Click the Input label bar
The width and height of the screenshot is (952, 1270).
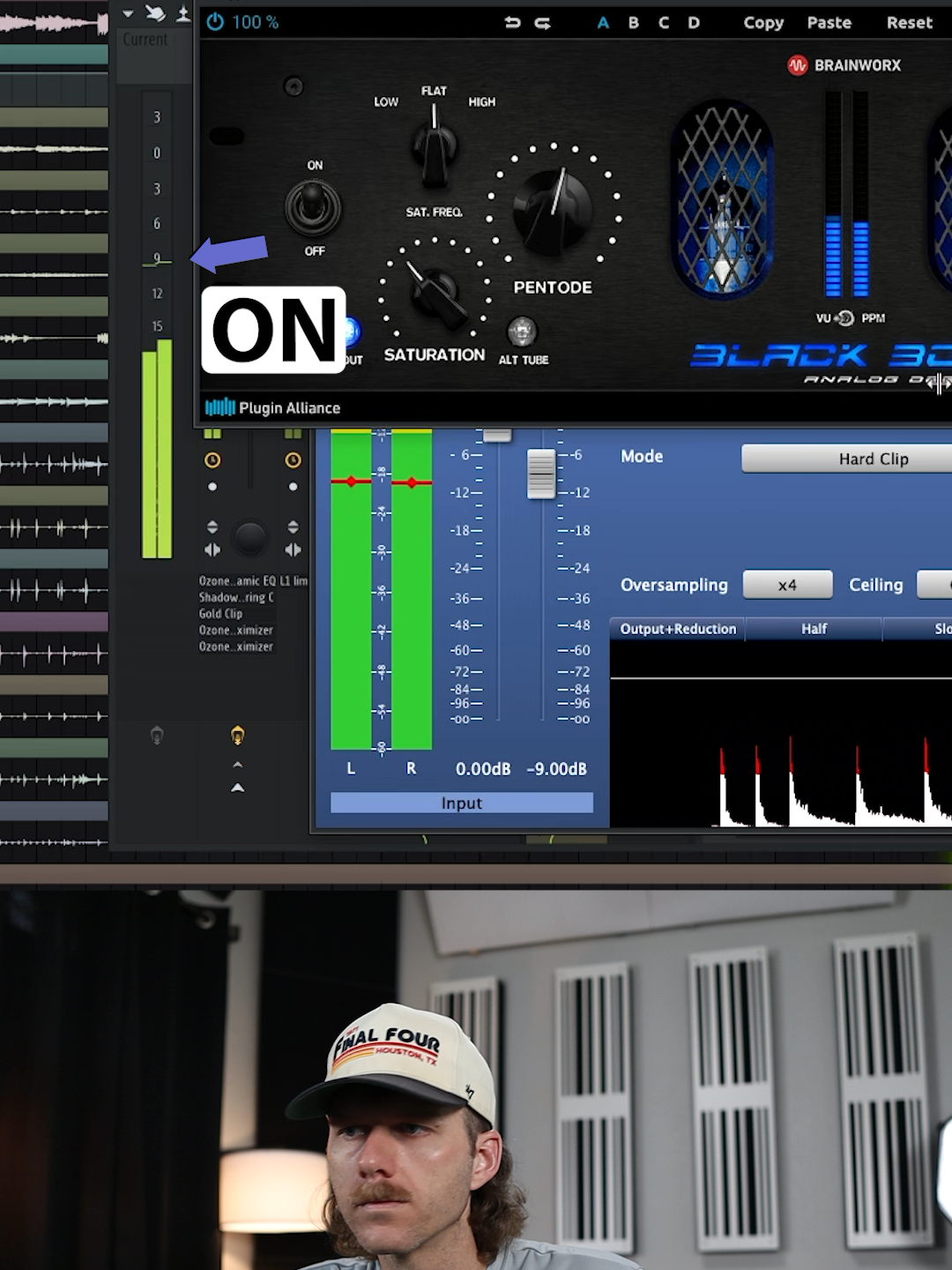462,803
